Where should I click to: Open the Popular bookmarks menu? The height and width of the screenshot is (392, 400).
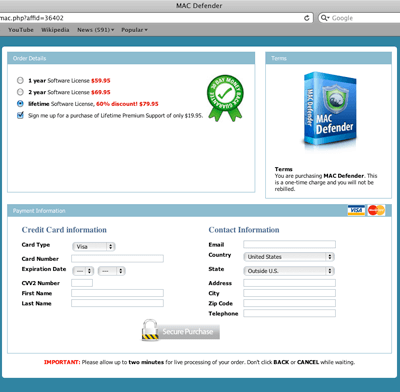pos(134,30)
